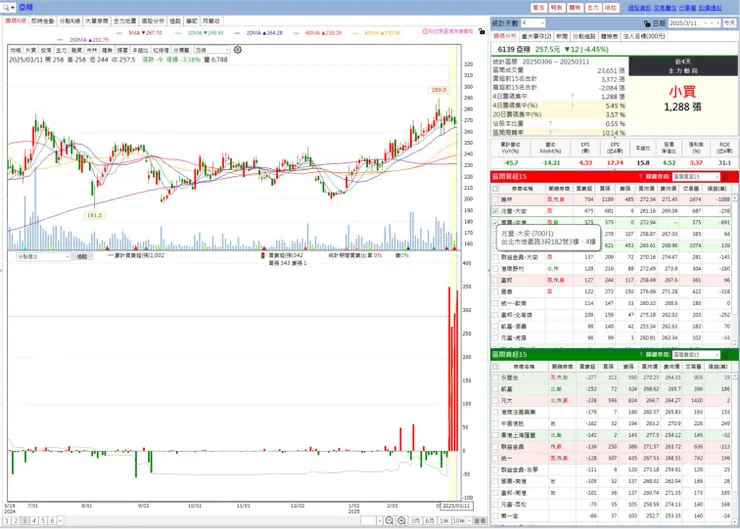Viewport: 740px width, 529px height.
Task: Switch to the 大量券商 tab
Action: pos(97,21)
